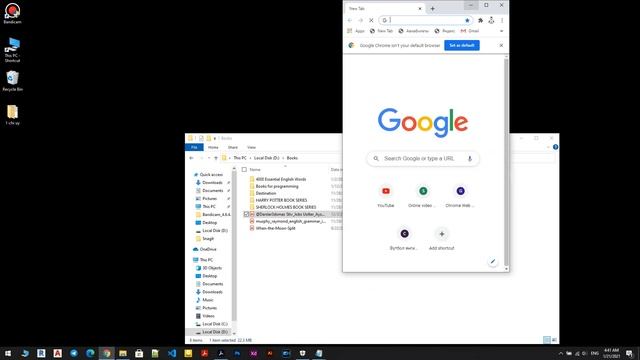The image size is (640, 360).
Task: Click File Explorer's back arrow
Action: (191, 158)
